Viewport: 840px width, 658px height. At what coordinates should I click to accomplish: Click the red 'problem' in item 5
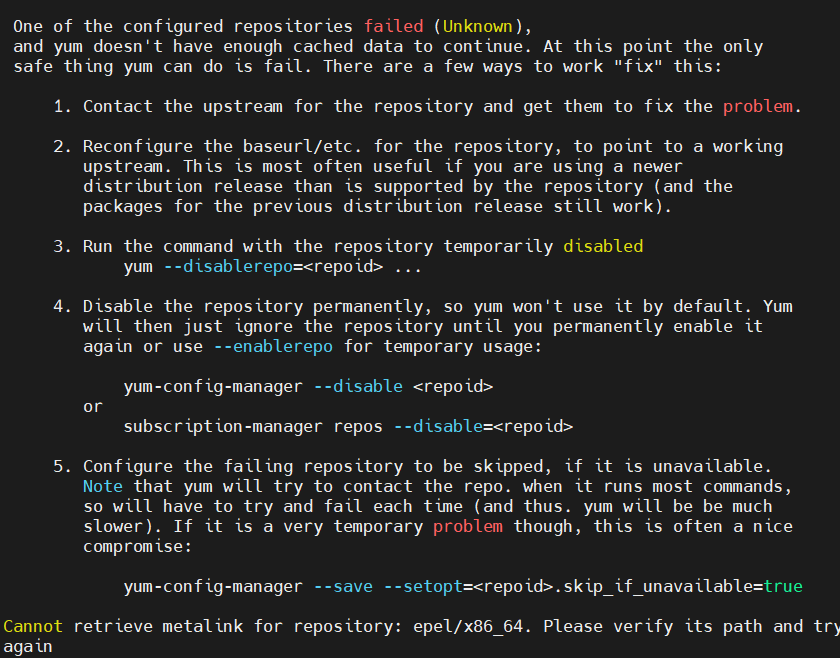coord(468,527)
